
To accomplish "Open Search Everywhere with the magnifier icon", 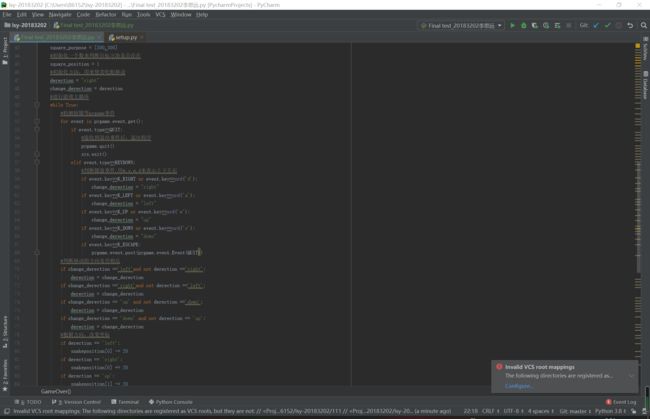I will (x=643, y=25).
